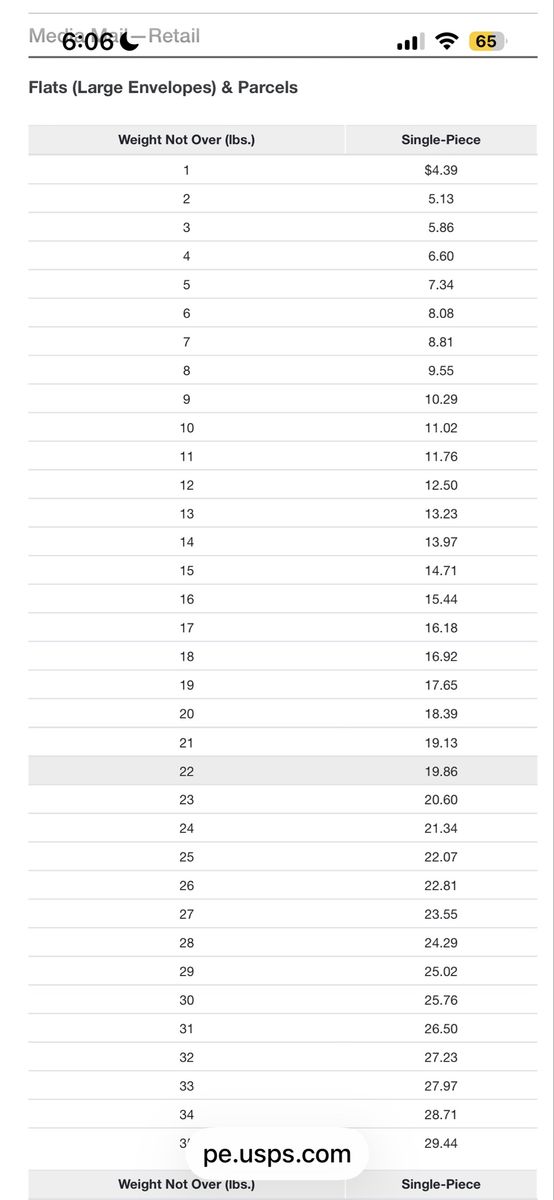This screenshot has height=1200, width=554.
Task: Select the 15 lb weight row
Action: click(282, 571)
